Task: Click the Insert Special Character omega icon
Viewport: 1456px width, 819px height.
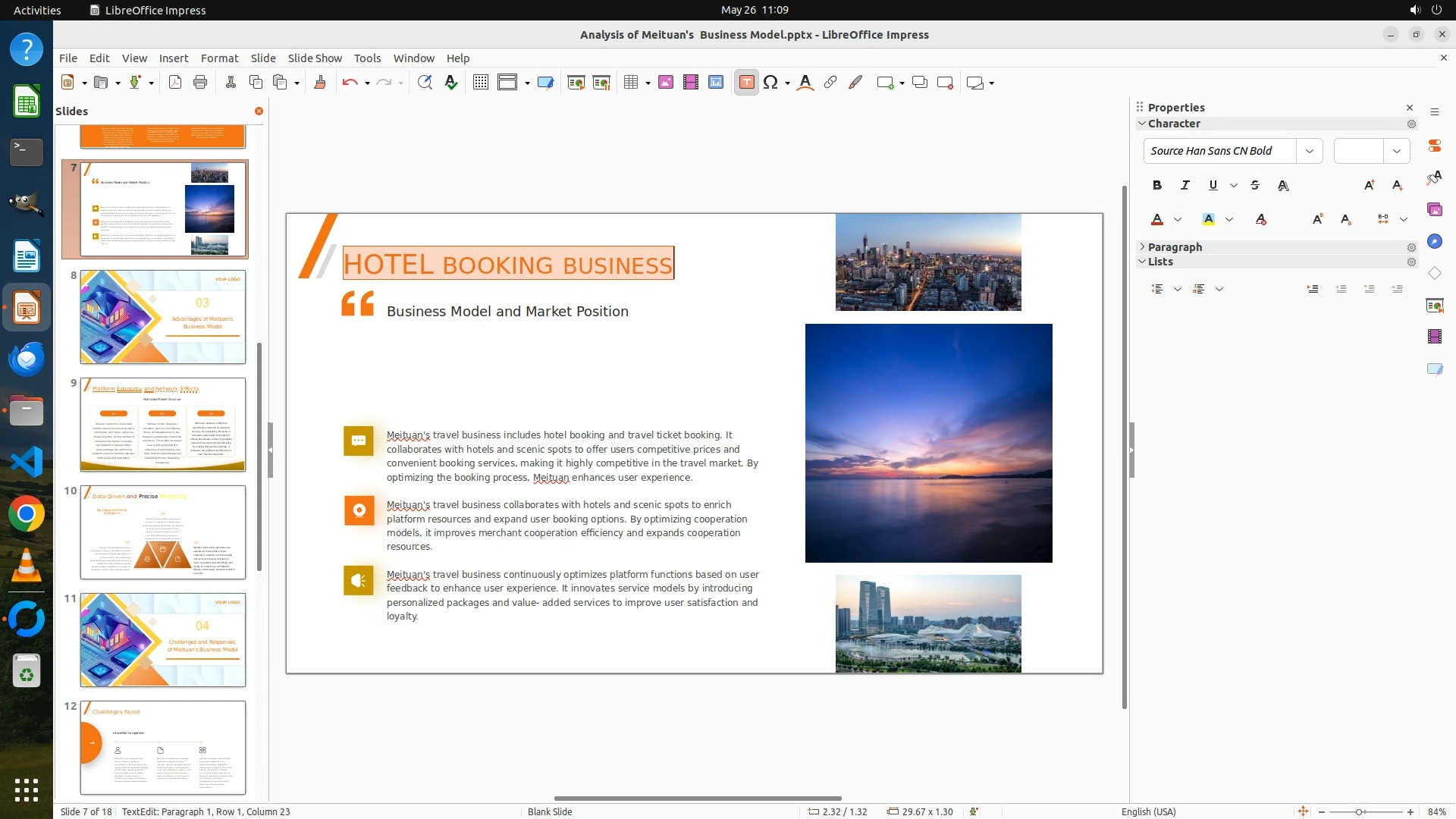Action: pyautogui.click(x=770, y=83)
